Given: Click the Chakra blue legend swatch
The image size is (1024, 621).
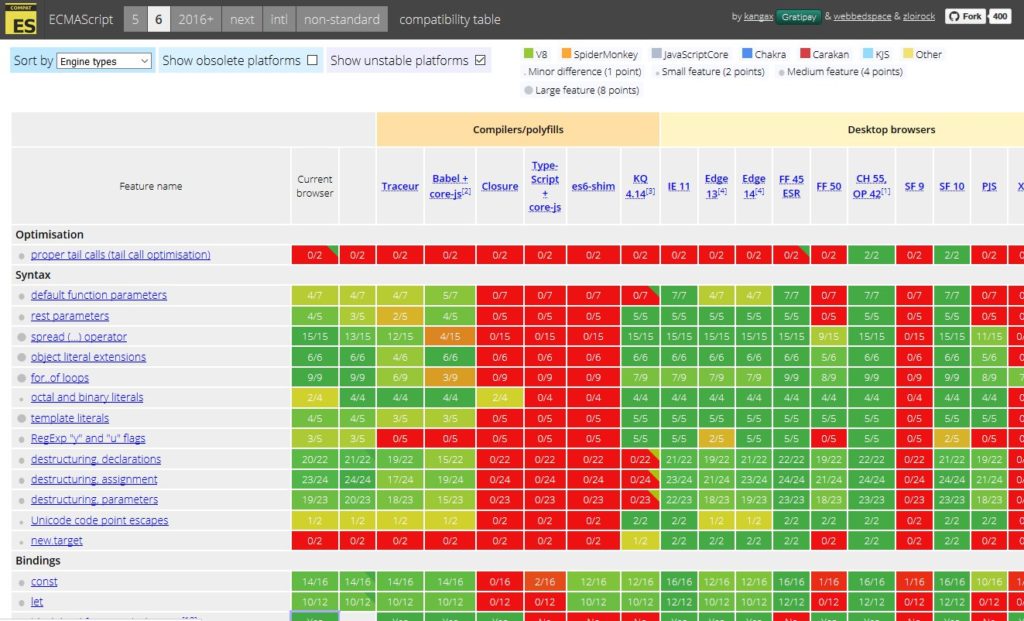Looking at the screenshot, I should click(x=747, y=53).
